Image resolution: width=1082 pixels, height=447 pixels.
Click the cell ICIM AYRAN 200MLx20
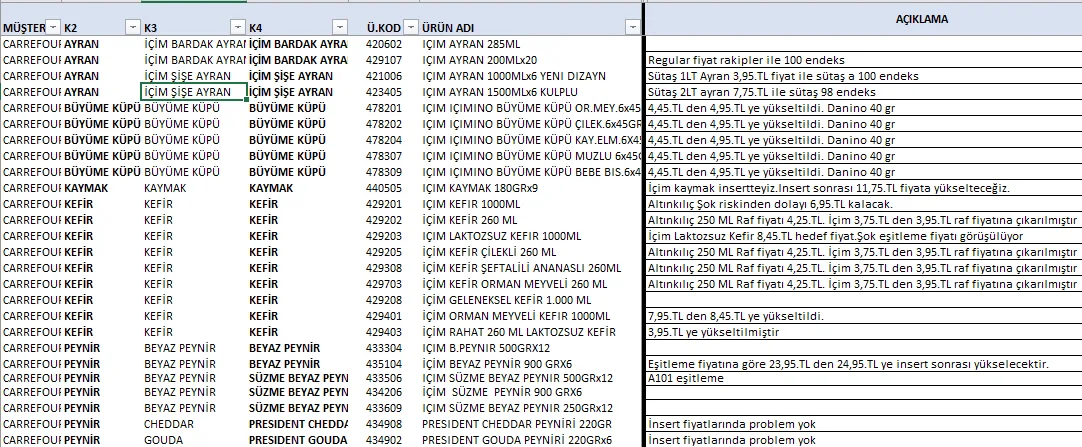pyautogui.click(x=480, y=60)
